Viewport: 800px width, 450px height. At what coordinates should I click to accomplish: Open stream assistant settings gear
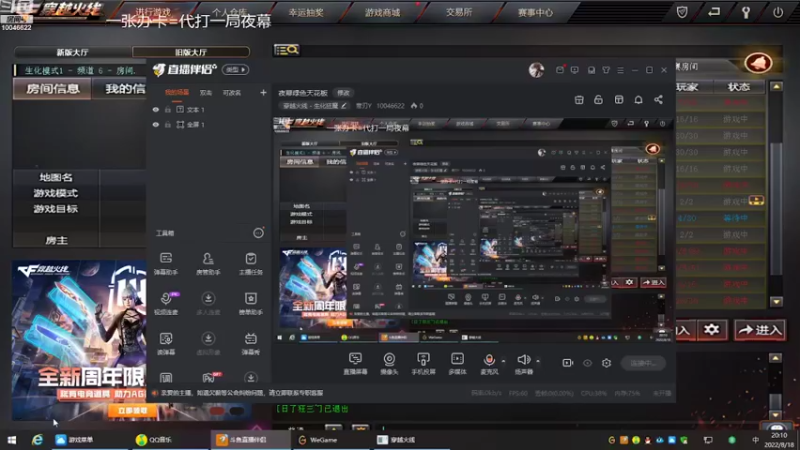[606, 363]
